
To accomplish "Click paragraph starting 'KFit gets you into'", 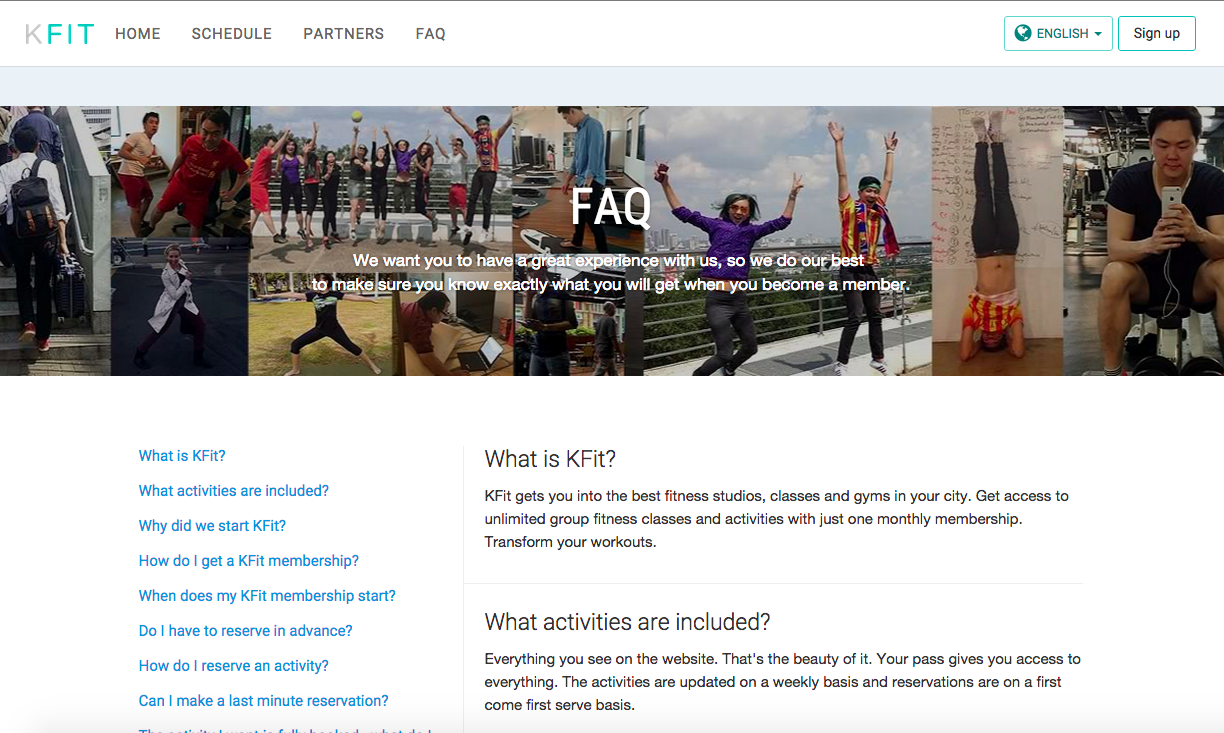I will coord(777,519).
